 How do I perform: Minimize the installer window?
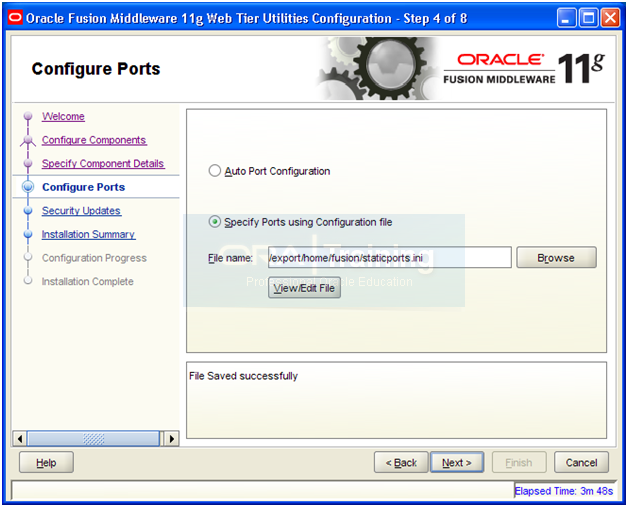click(x=566, y=18)
